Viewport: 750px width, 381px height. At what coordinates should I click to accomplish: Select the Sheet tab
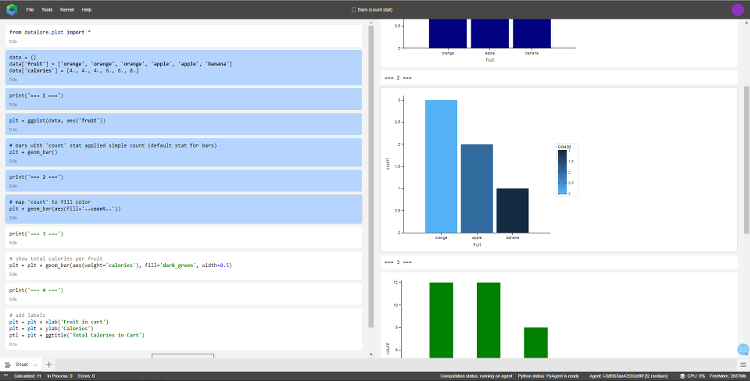[x=22, y=364]
